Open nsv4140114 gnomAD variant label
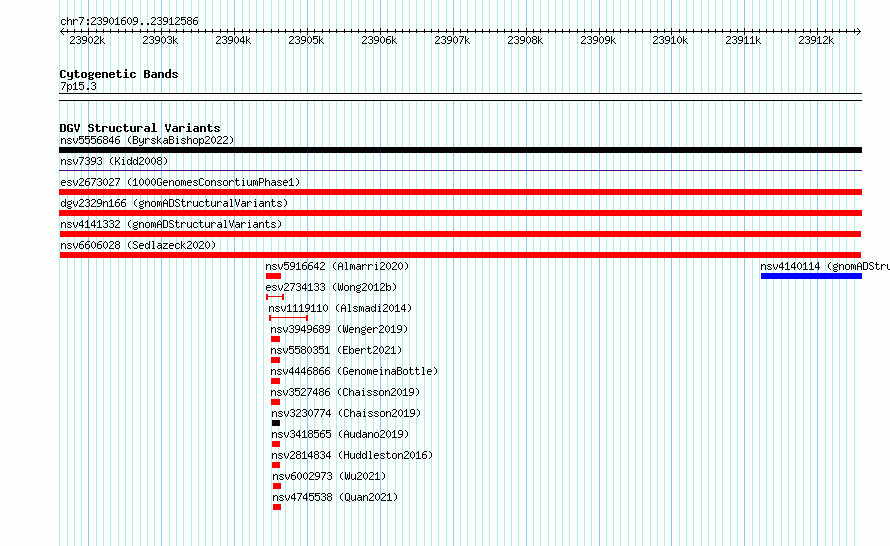 (825, 266)
